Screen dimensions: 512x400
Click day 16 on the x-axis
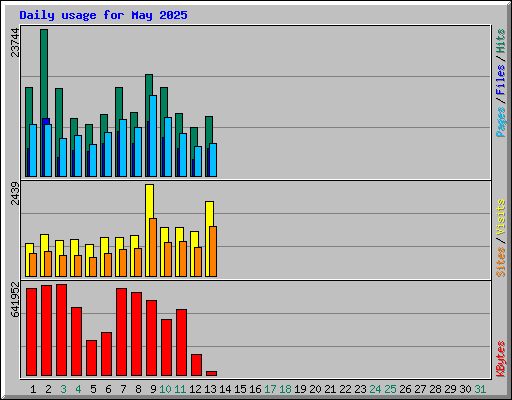255,389
